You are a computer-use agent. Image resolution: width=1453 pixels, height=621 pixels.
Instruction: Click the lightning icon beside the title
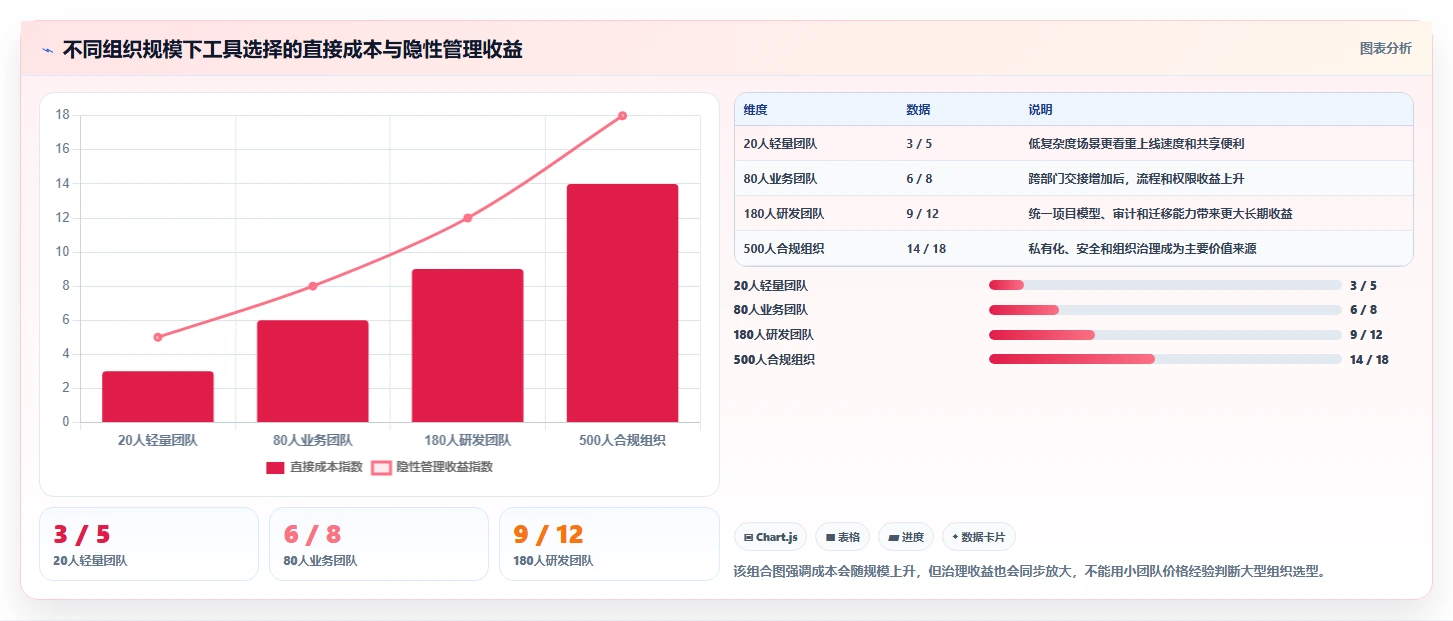click(x=48, y=50)
